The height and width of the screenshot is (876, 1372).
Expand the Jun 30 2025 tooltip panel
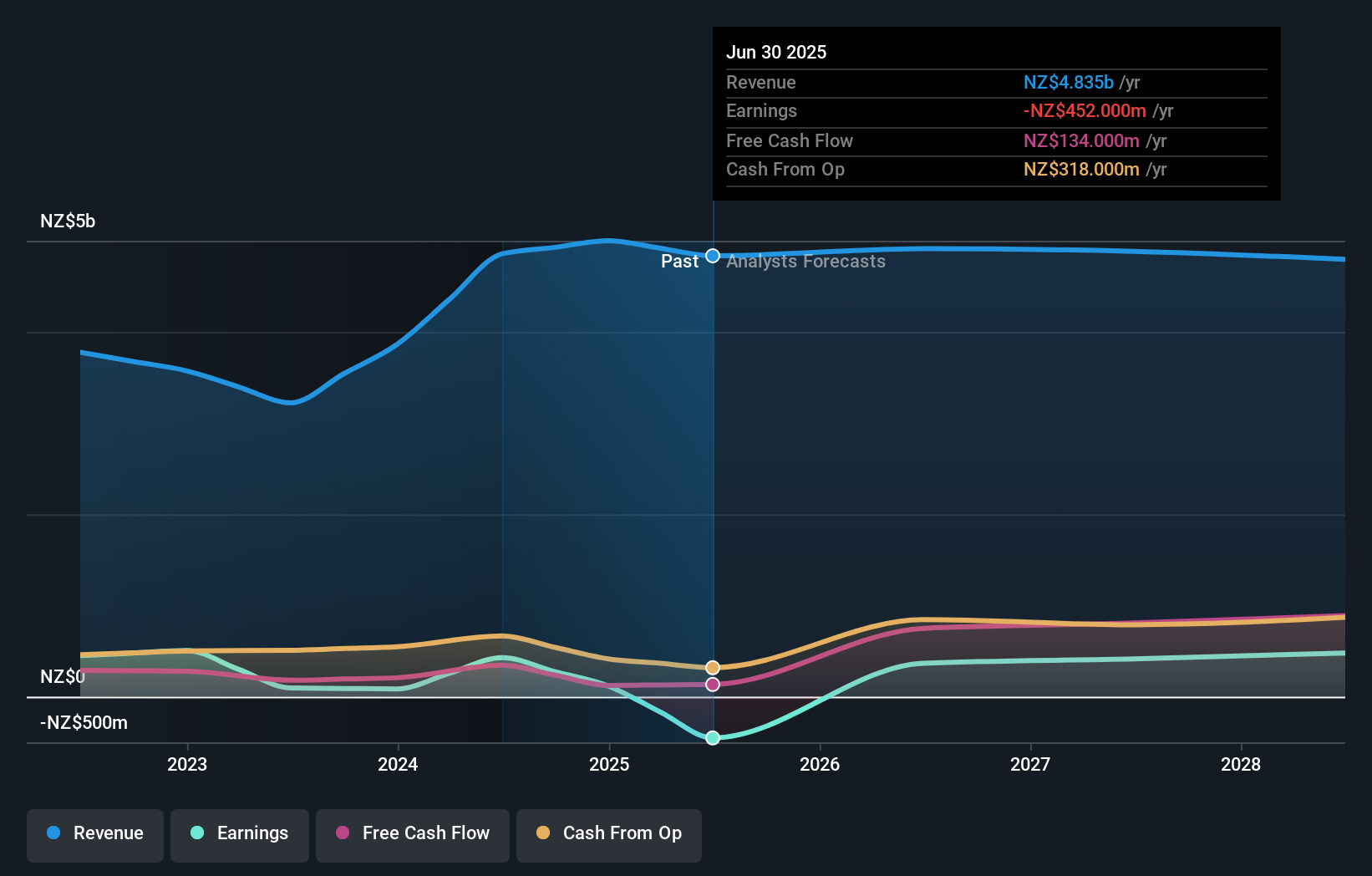777,52
